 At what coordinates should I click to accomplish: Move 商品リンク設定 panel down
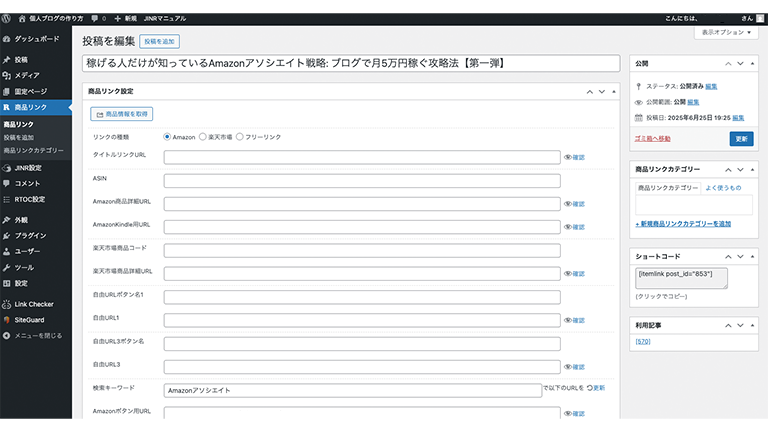[x=602, y=92]
